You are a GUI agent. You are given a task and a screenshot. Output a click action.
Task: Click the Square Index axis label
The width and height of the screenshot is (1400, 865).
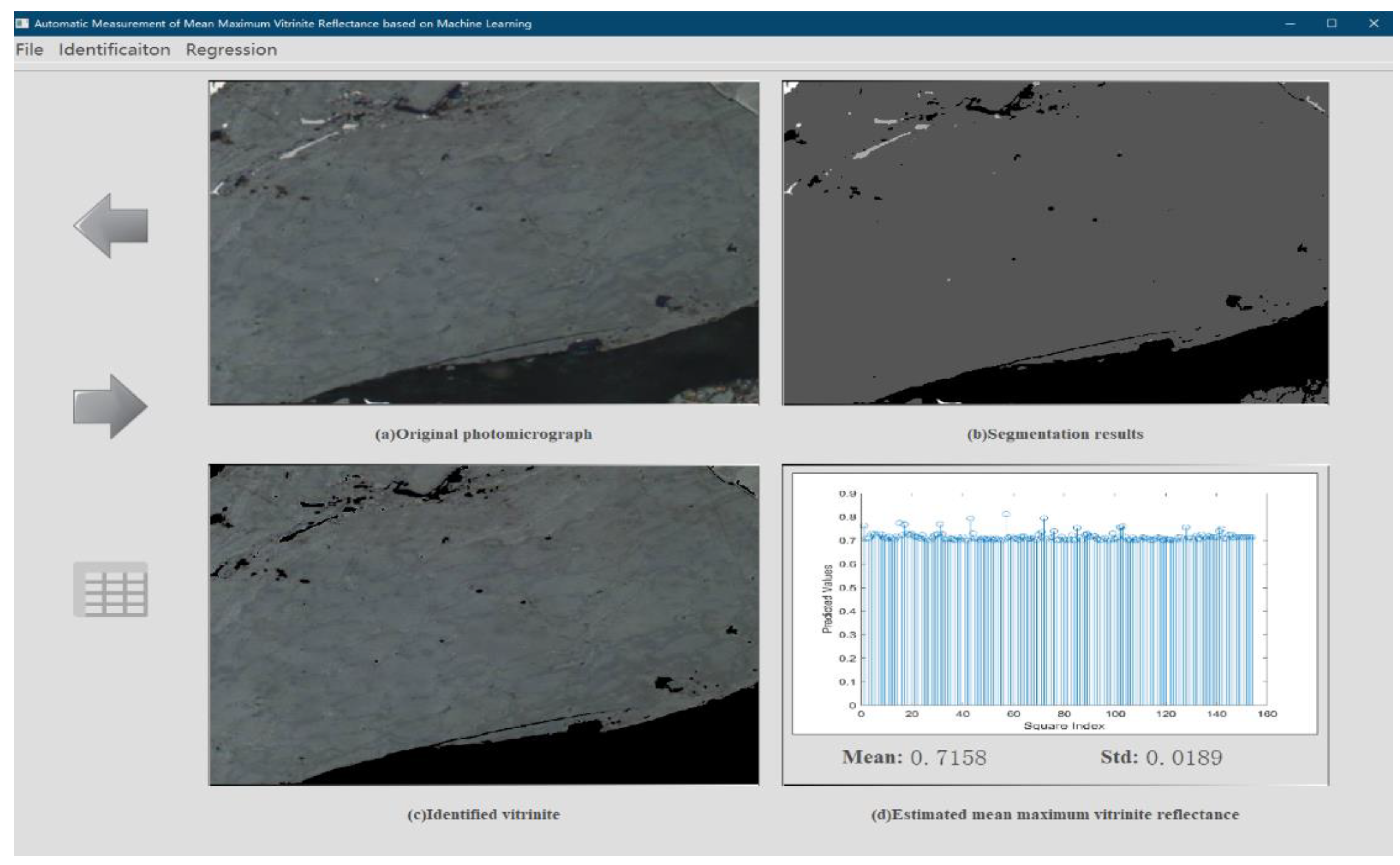[1064, 726]
